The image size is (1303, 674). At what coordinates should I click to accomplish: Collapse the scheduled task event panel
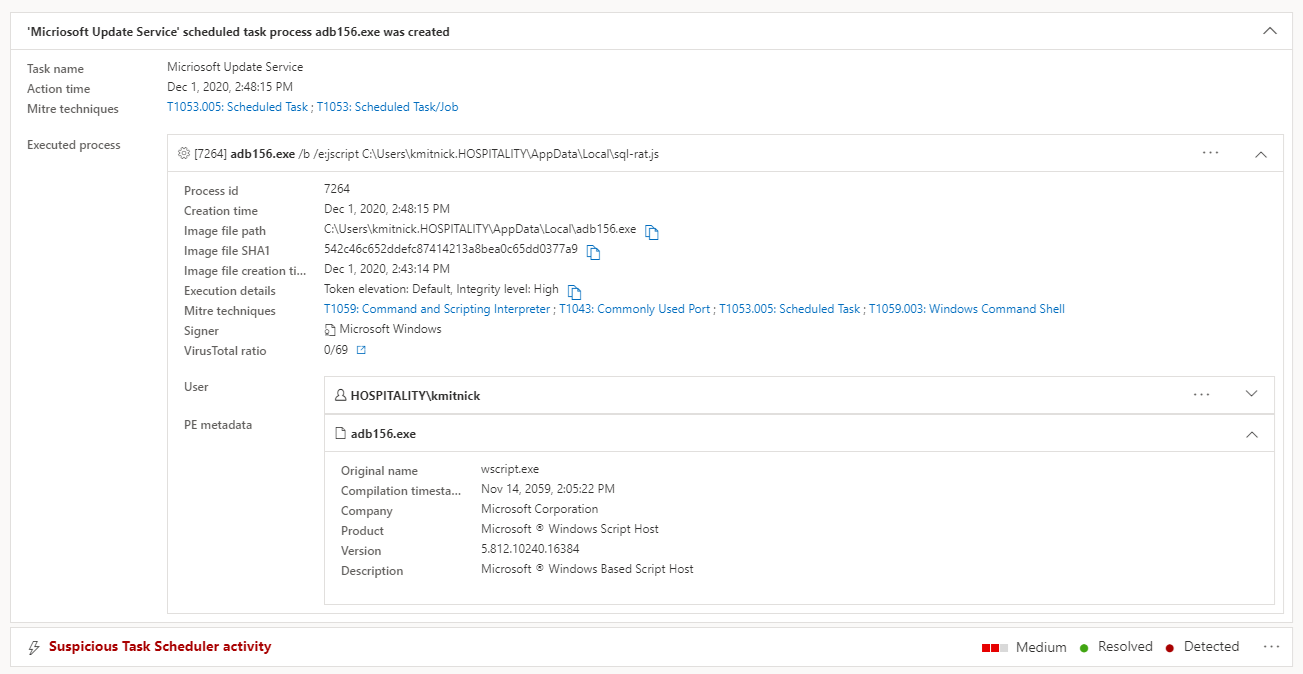1270,31
